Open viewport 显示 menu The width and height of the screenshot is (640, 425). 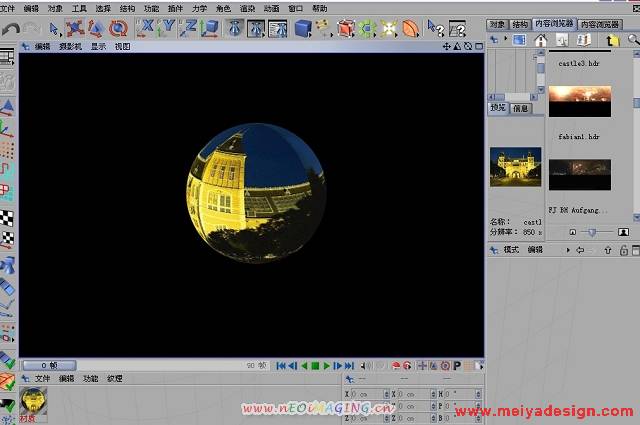[x=98, y=47]
